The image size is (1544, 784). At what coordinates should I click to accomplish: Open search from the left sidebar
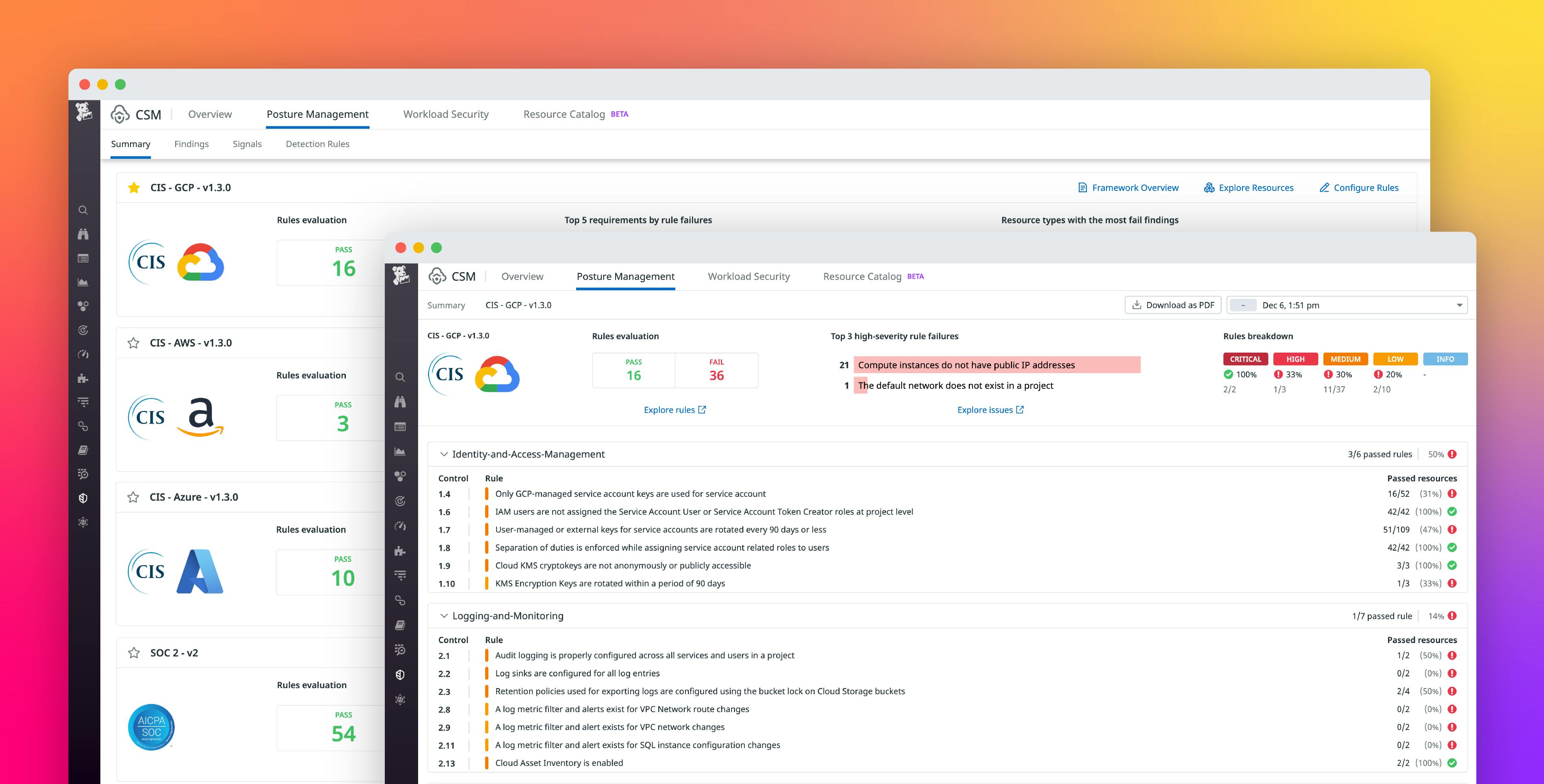pyautogui.click(x=83, y=210)
